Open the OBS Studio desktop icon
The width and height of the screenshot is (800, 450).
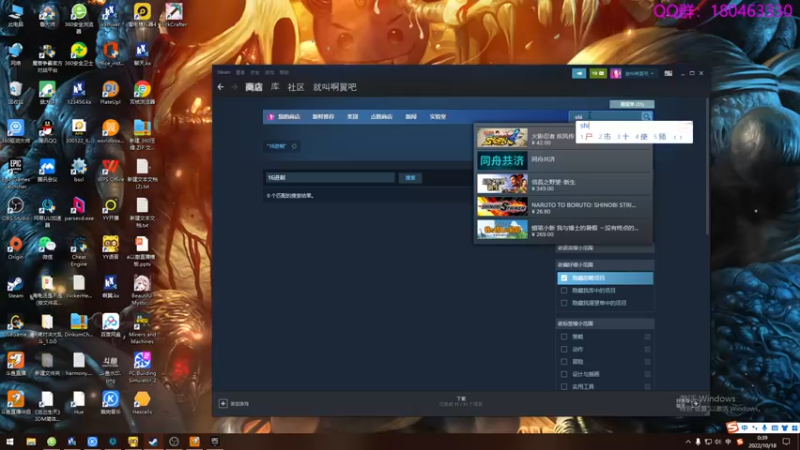tap(15, 209)
